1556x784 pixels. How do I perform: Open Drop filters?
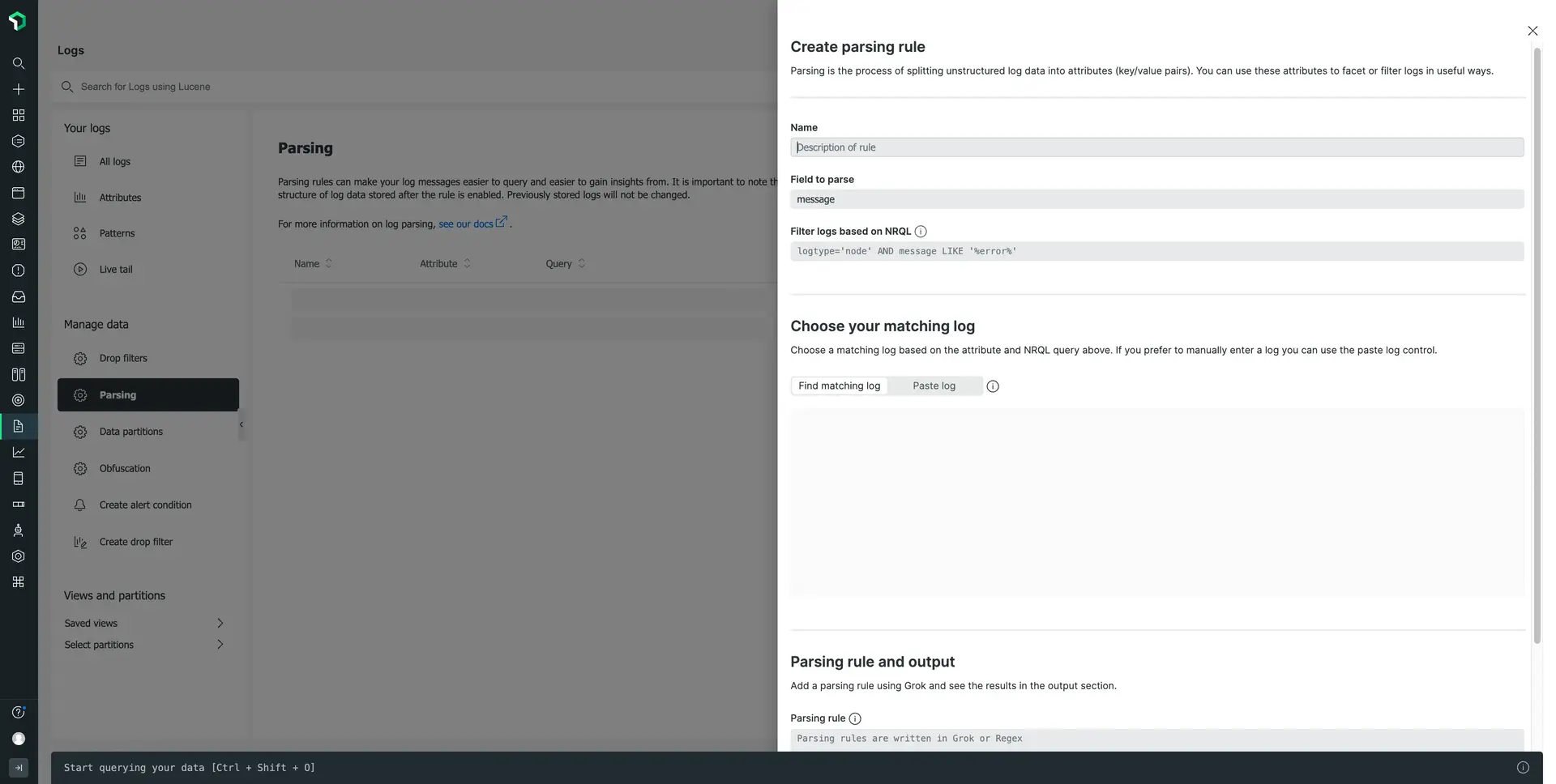click(148, 358)
